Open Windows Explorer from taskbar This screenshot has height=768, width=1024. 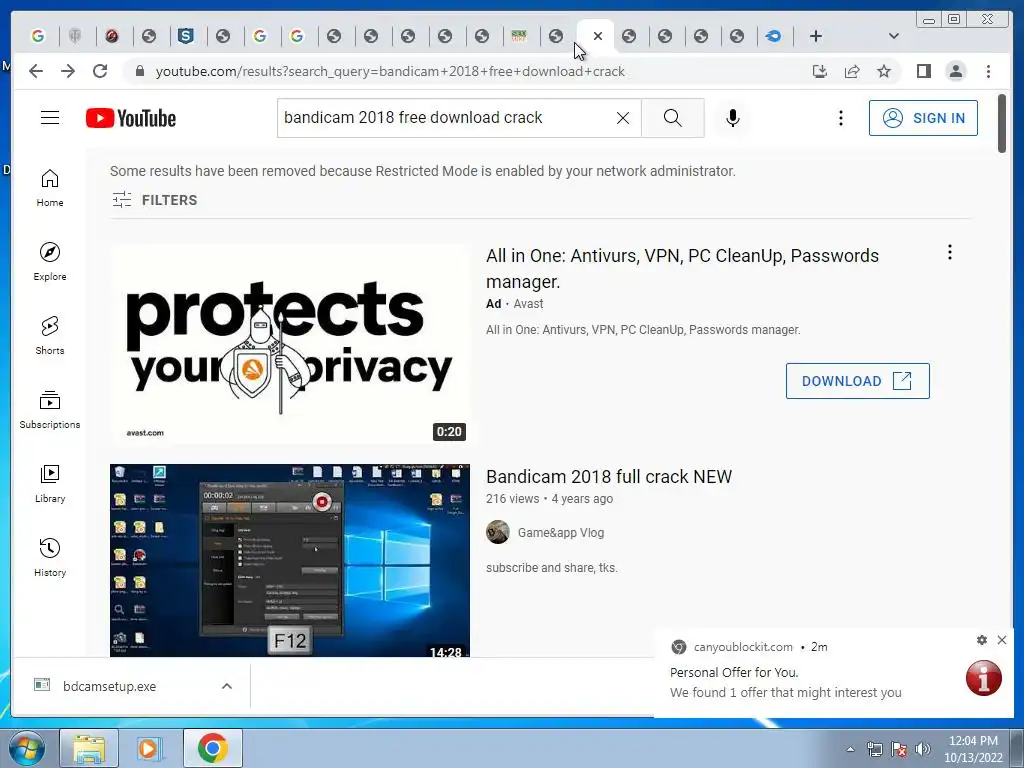click(x=89, y=748)
